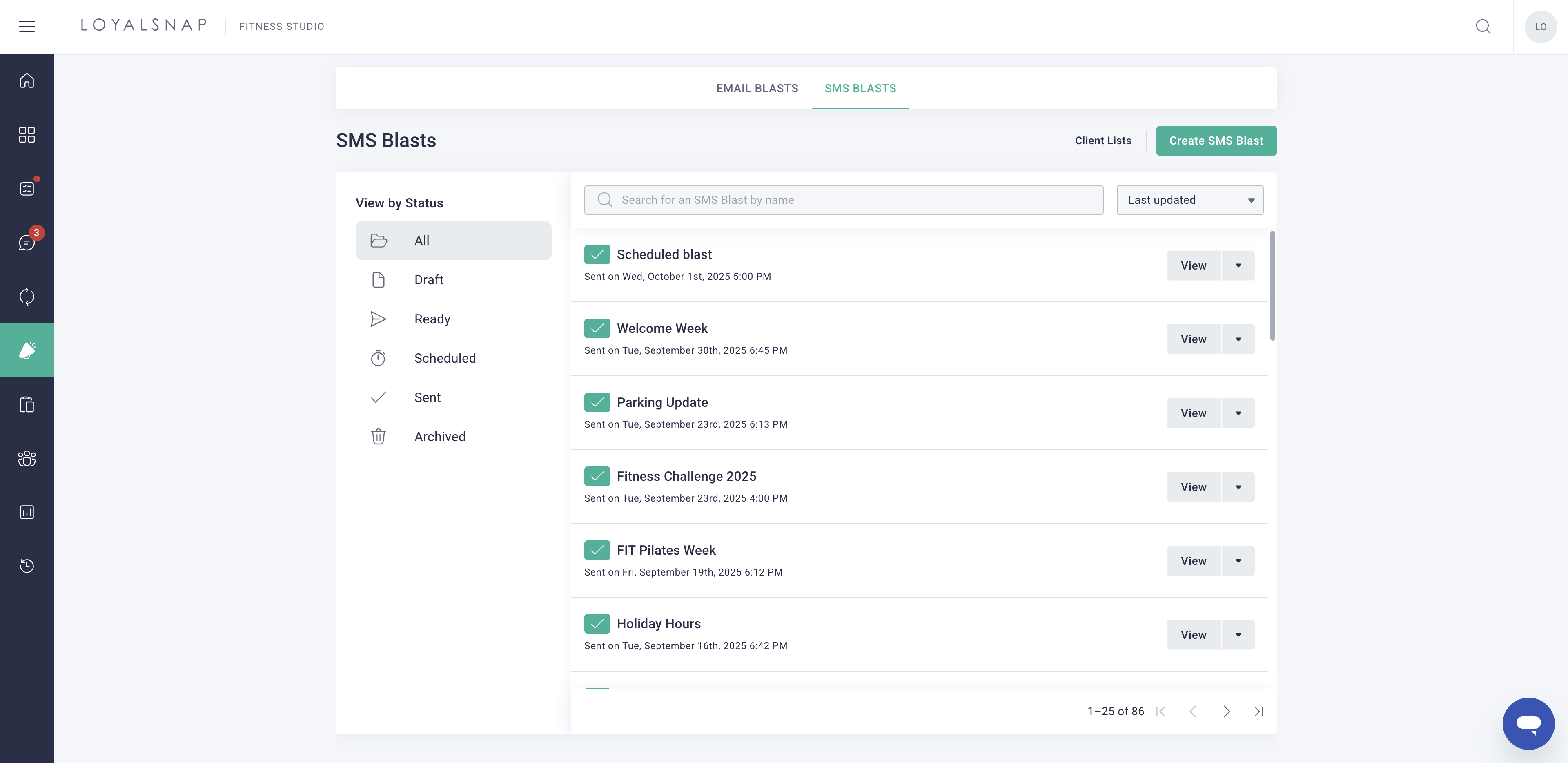1568x763 pixels.
Task: Open the Last updated sort dropdown
Action: click(1189, 200)
